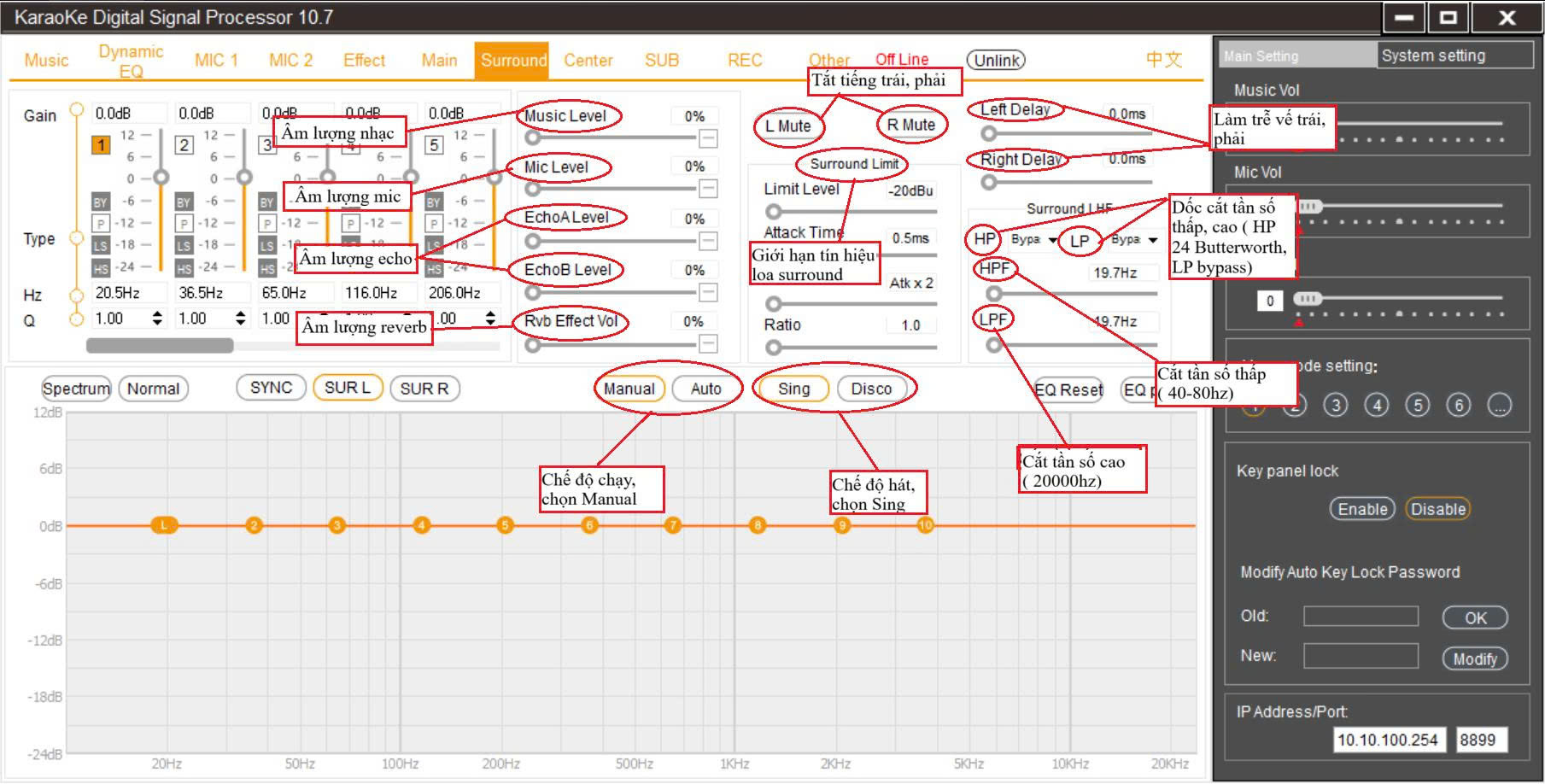
Task: Adjust band 2 Q value stepper
Action: [241, 319]
